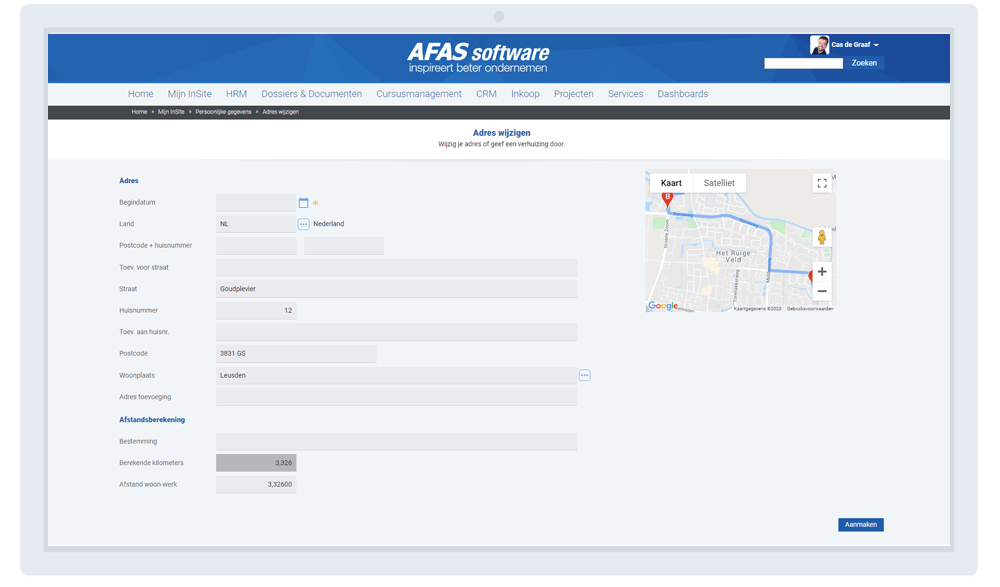The width and height of the screenshot is (1000, 587).
Task: Focus the Toev. voor straat field
Action: pyautogui.click(x=397, y=267)
